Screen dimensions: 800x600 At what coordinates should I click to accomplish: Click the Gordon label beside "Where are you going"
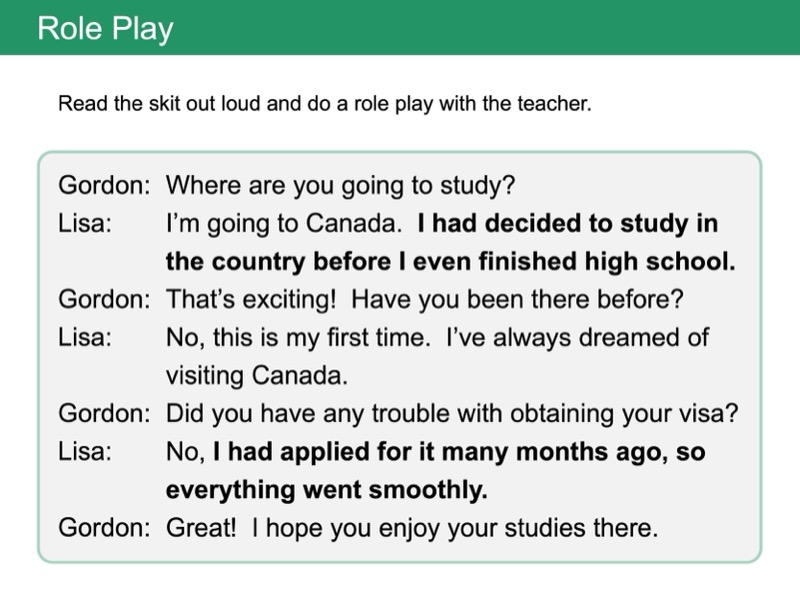coord(105,186)
